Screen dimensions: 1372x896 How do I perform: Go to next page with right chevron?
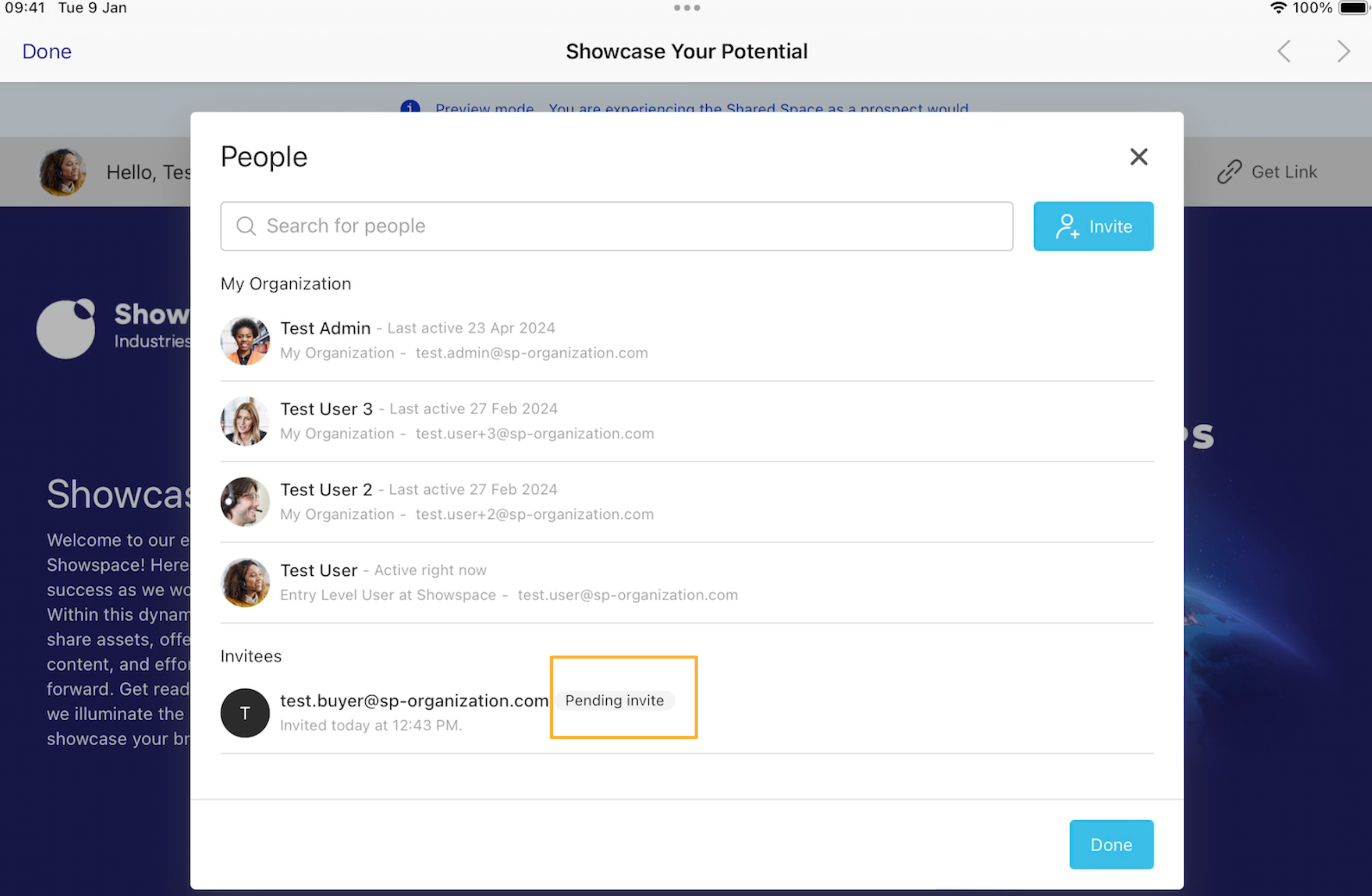1344,51
